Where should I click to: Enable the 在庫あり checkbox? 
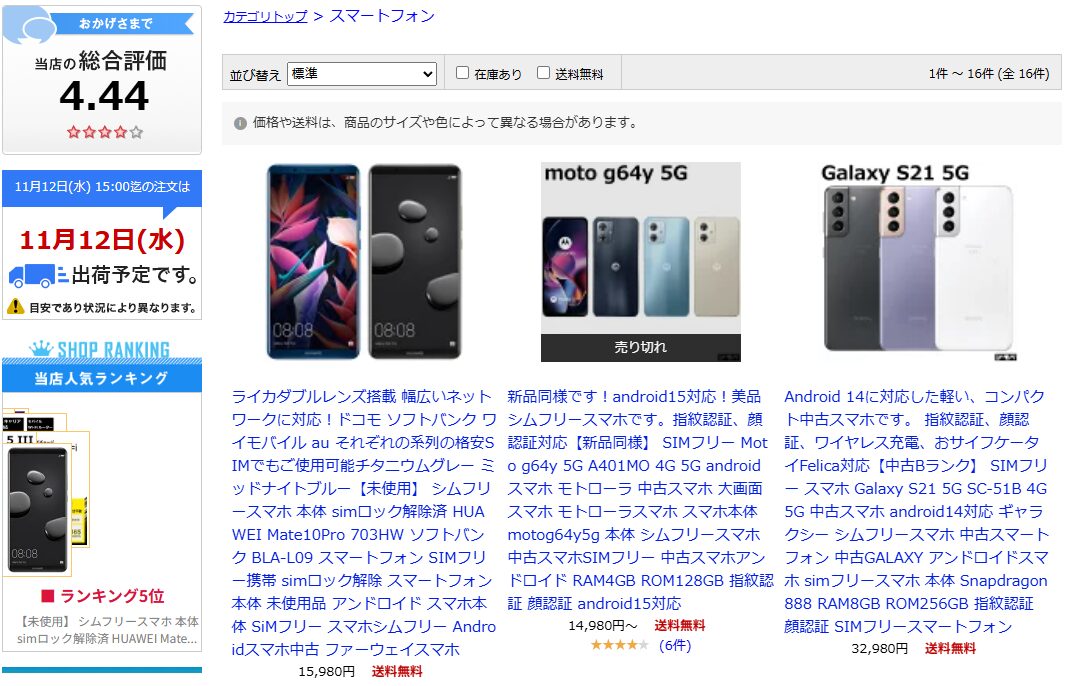click(x=462, y=72)
